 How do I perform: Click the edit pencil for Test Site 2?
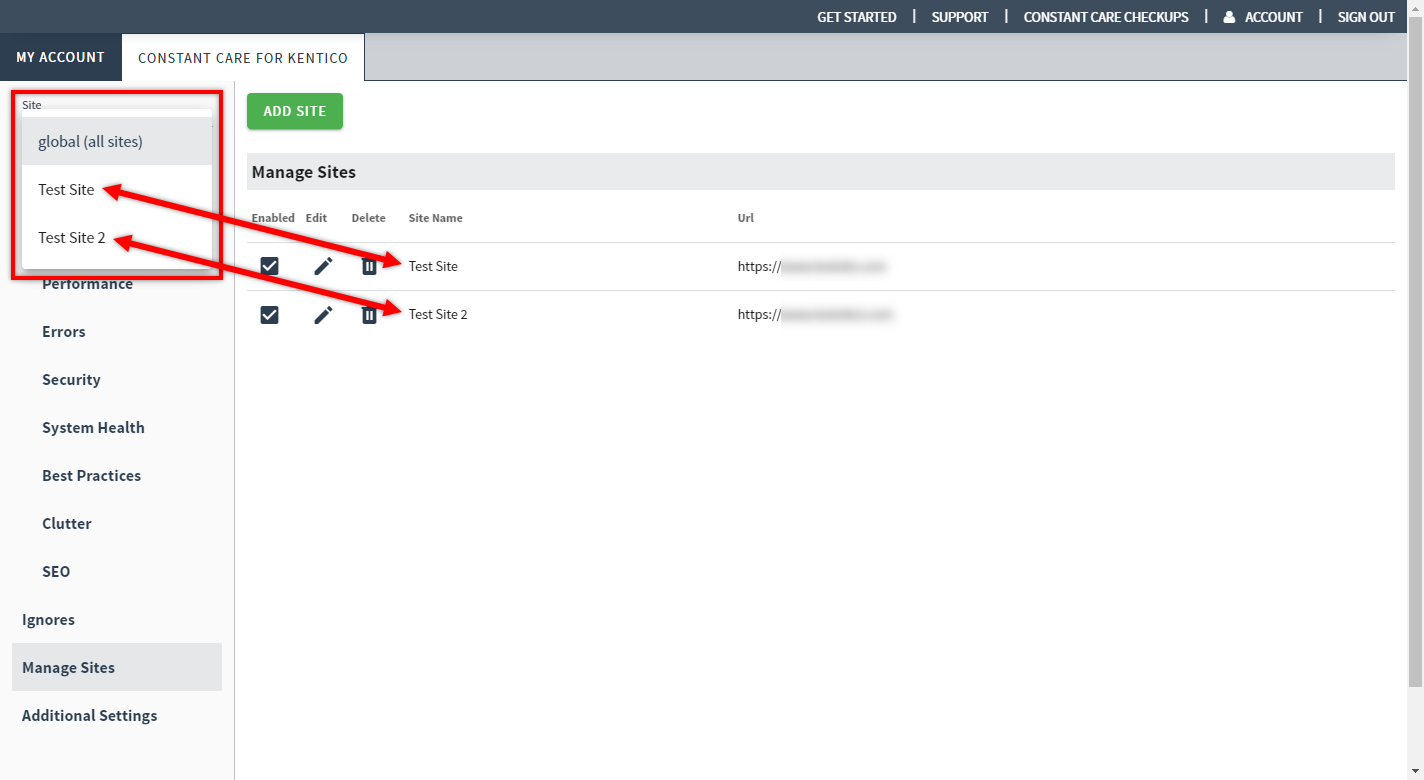pyautogui.click(x=323, y=315)
